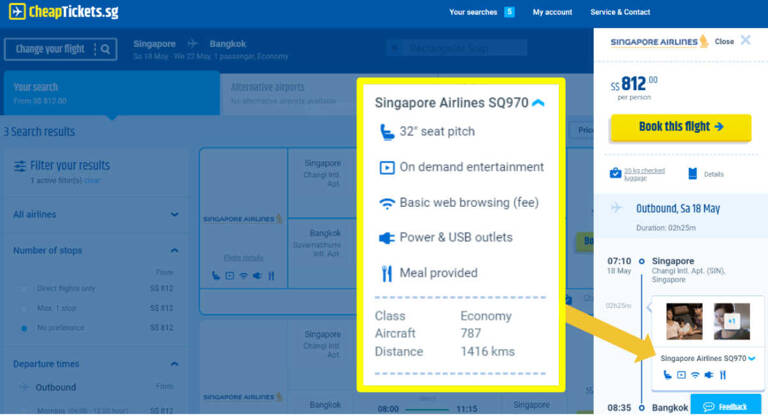Open the first cabin photo thumbnail
768x418 pixels.
click(x=684, y=321)
